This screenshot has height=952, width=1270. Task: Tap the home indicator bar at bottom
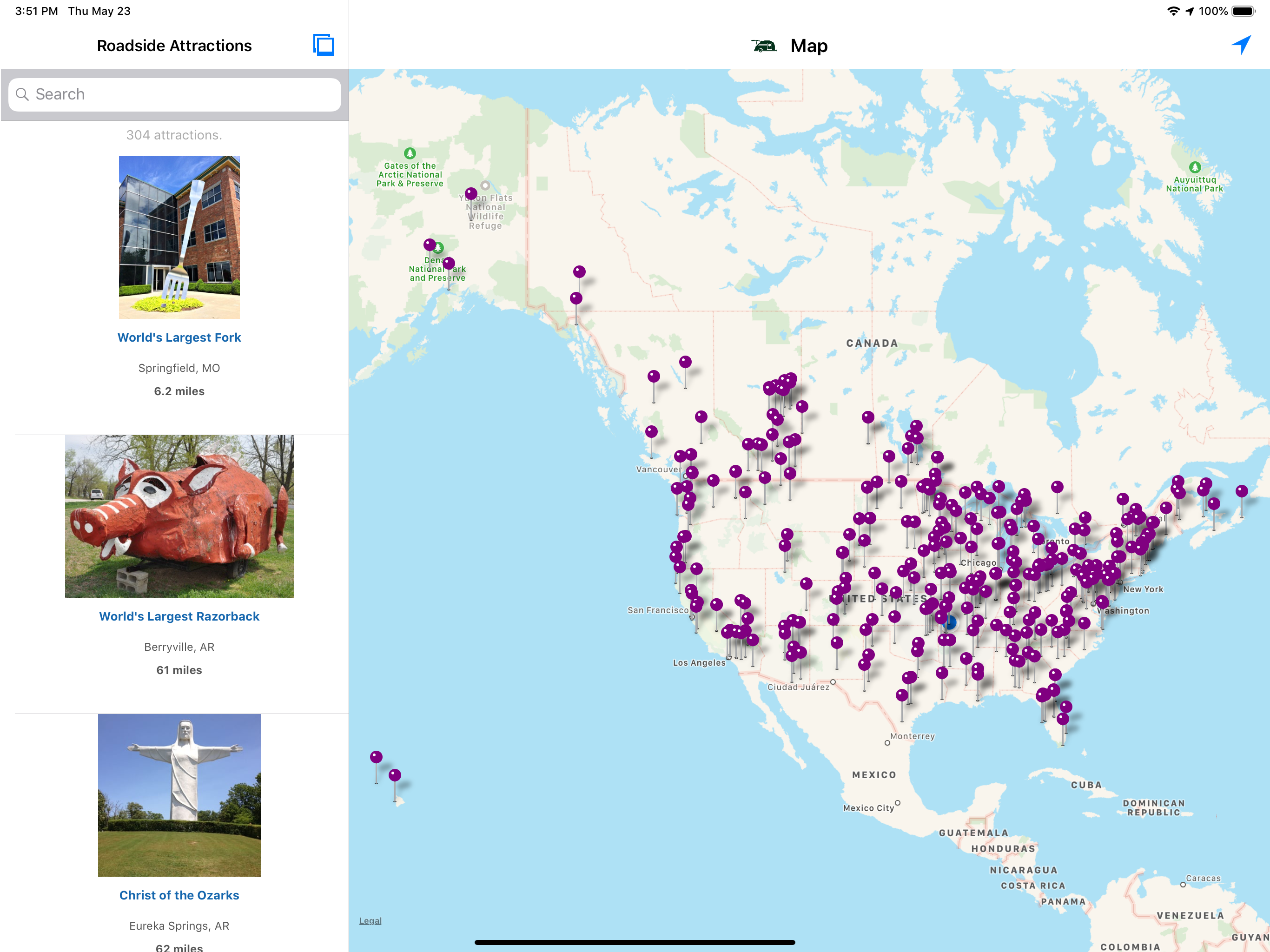(x=635, y=942)
